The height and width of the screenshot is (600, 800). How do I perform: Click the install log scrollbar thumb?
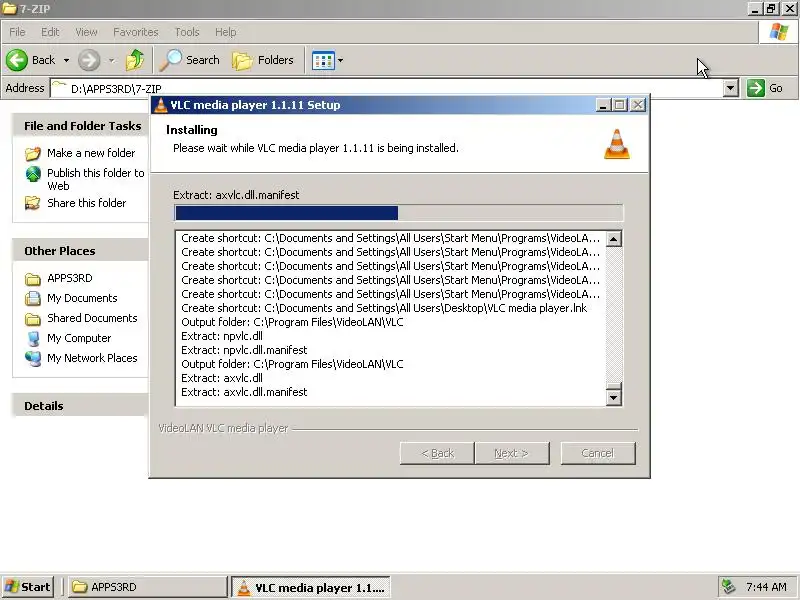point(614,386)
